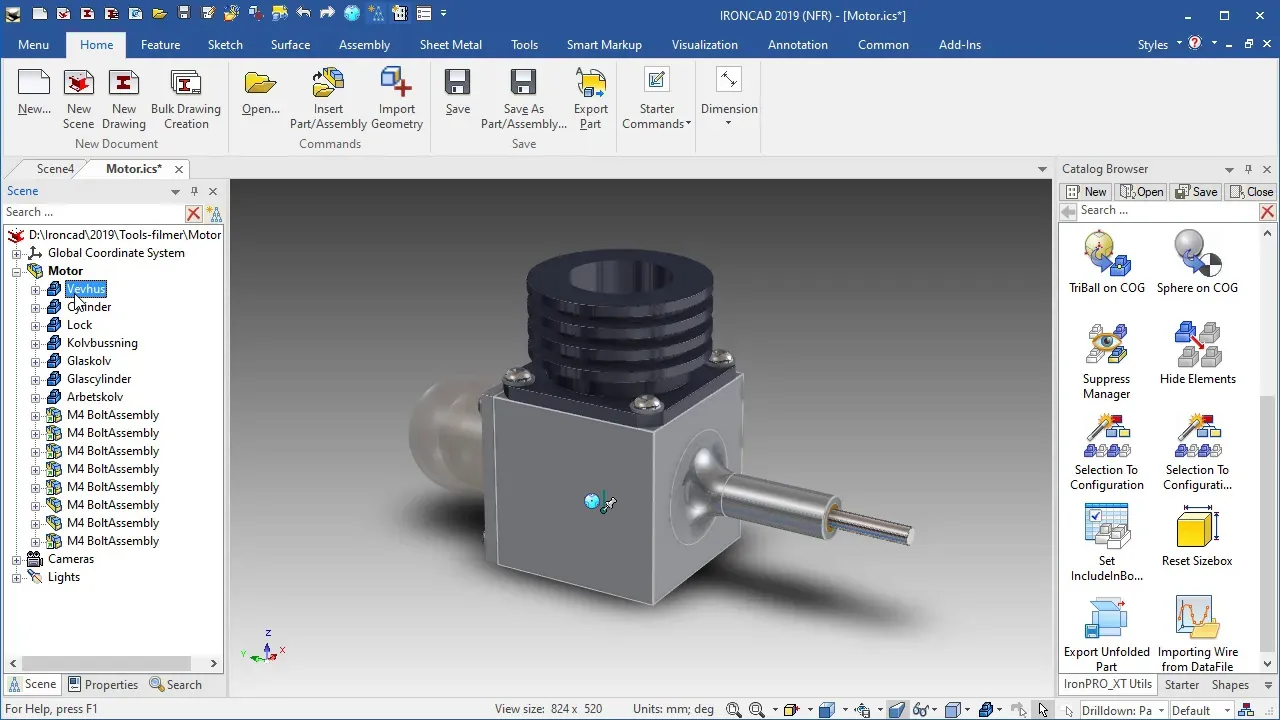Screen dimensions: 1280x720
Task: Expand the Cameras tree node
Action: (16, 559)
